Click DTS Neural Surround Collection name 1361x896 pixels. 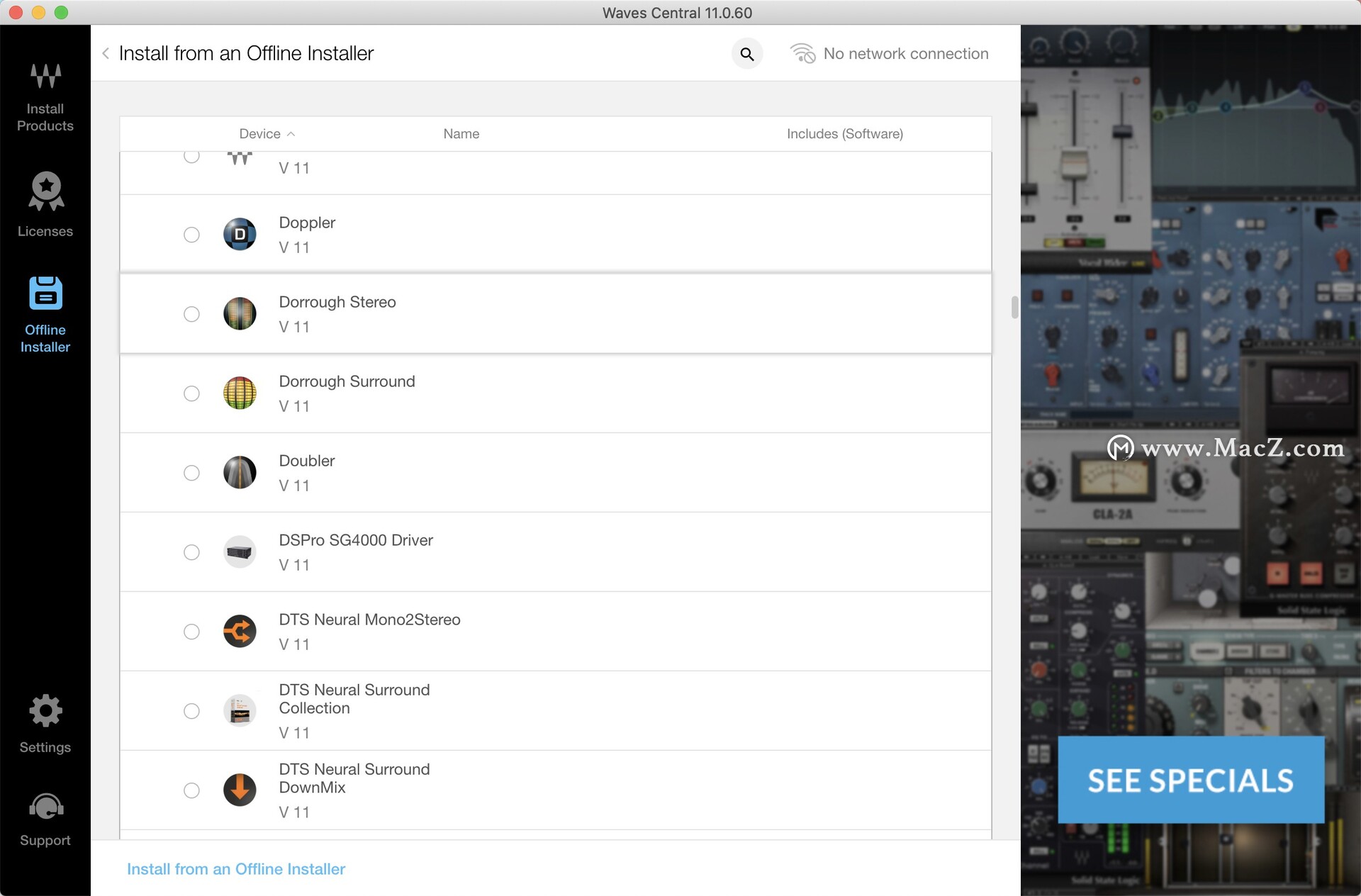[354, 699]
